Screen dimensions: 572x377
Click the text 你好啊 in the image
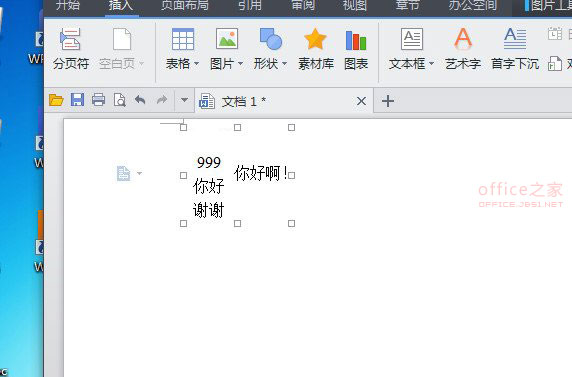(257, 173)
